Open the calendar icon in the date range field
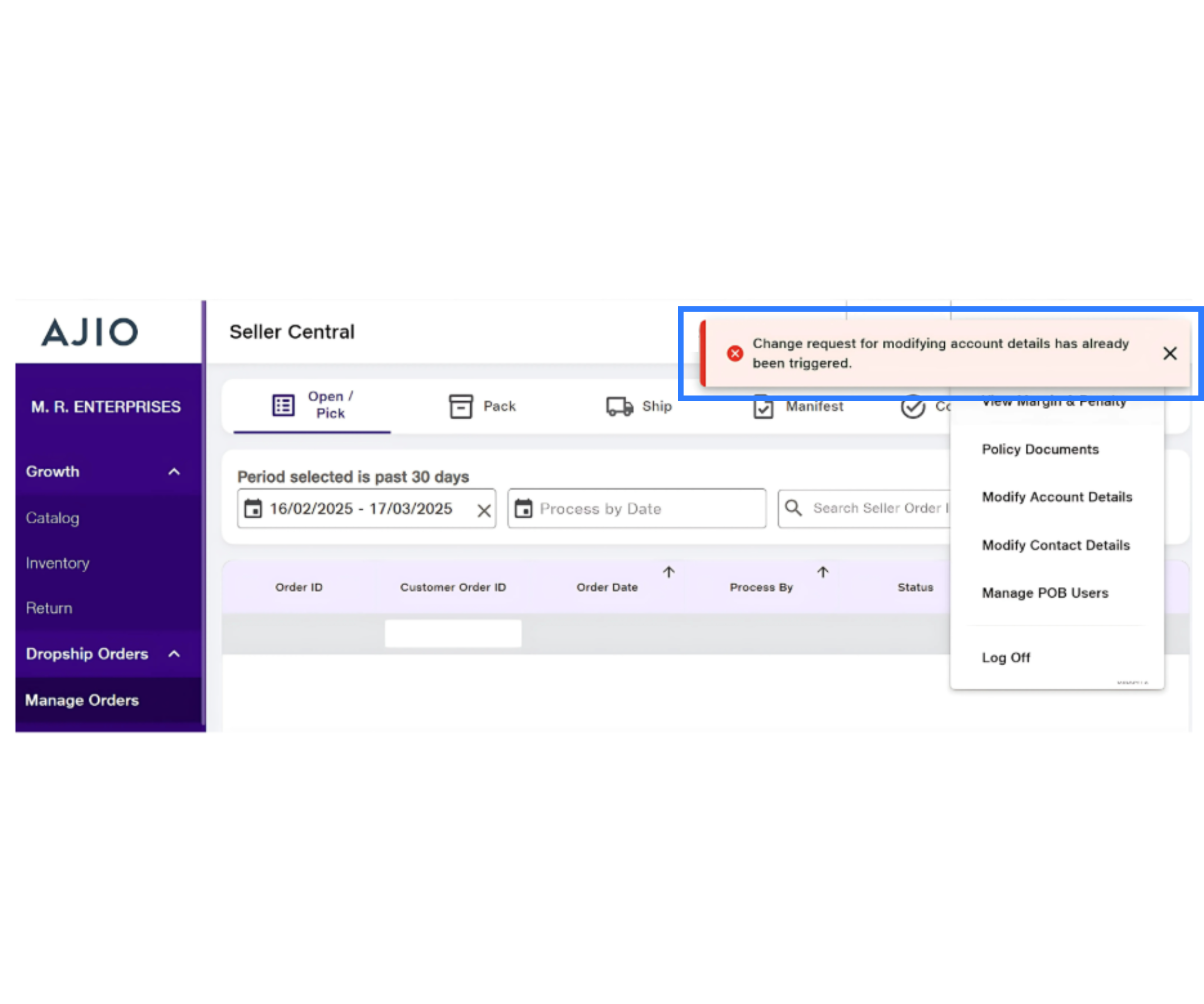The width and height of the screenshot is (1204, 1004). pyautogui.click(x=254, y=509)
